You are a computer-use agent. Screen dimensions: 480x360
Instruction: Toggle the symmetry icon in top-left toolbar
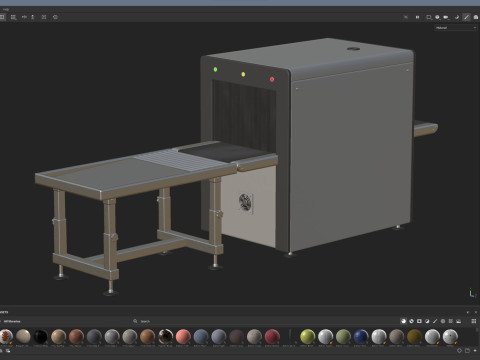(x=24, y=17)
